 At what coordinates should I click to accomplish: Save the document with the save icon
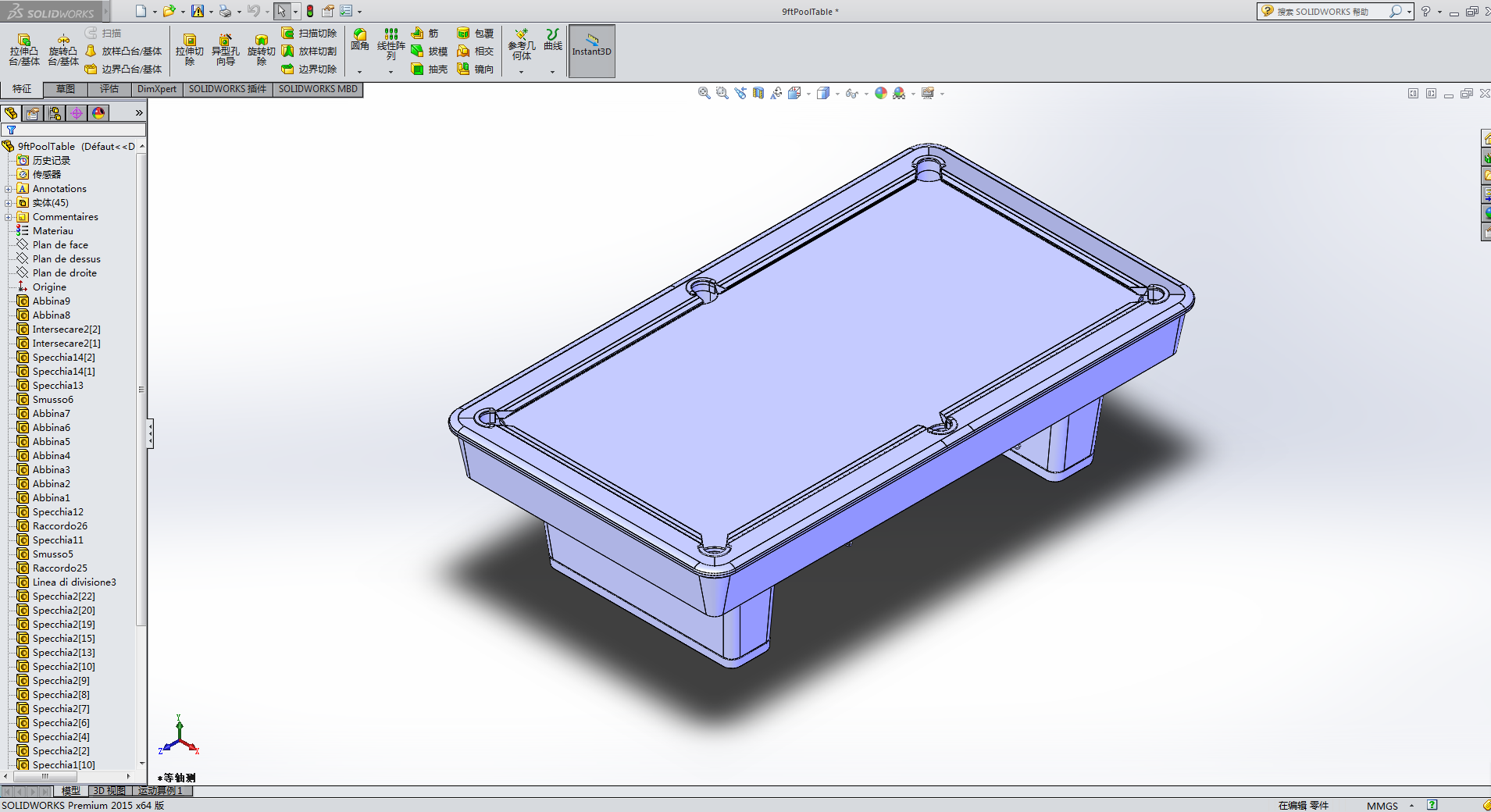(198, 12)
